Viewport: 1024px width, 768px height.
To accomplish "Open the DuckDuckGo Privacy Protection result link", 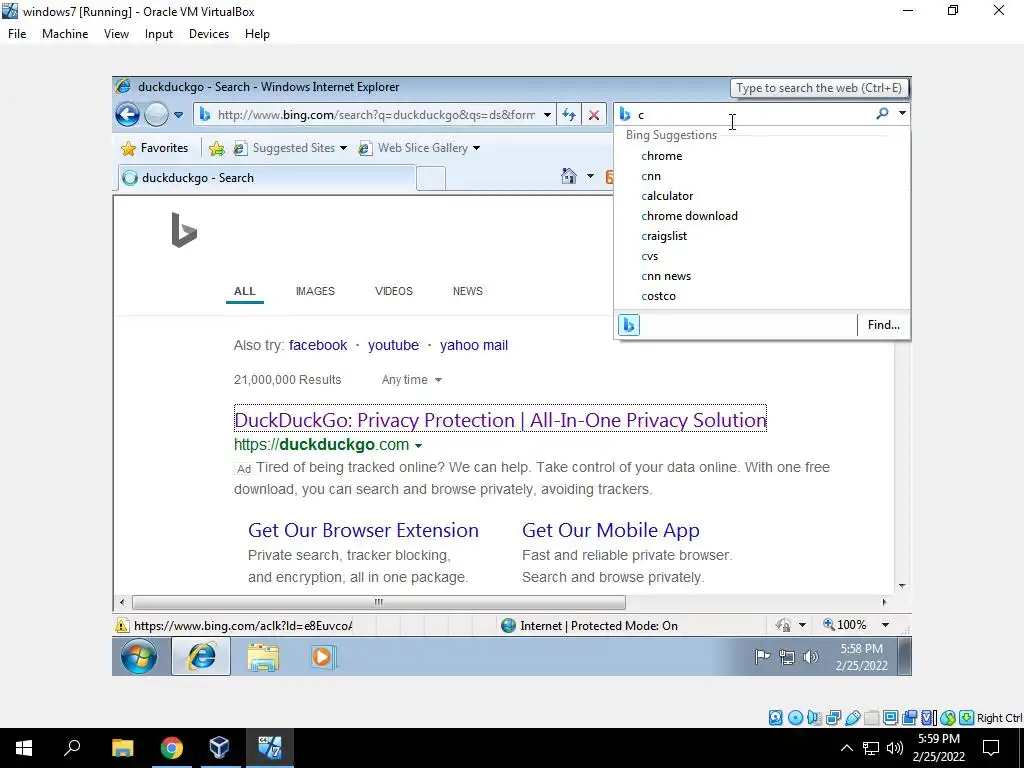I will [500, 420].
